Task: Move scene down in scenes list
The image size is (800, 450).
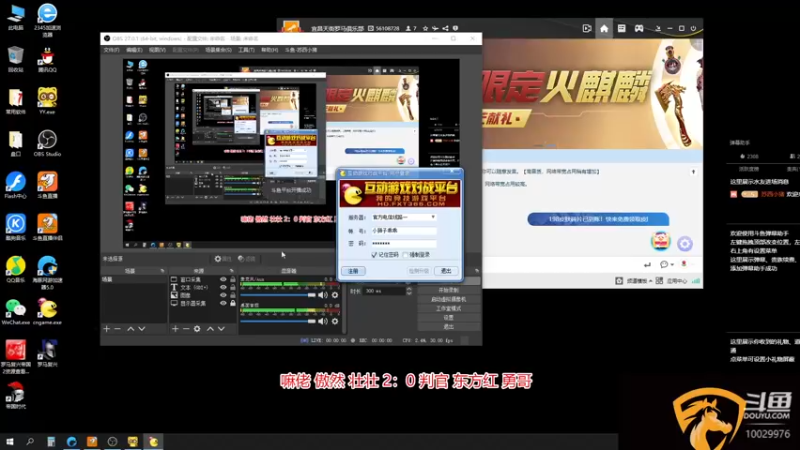Action: 142,329
